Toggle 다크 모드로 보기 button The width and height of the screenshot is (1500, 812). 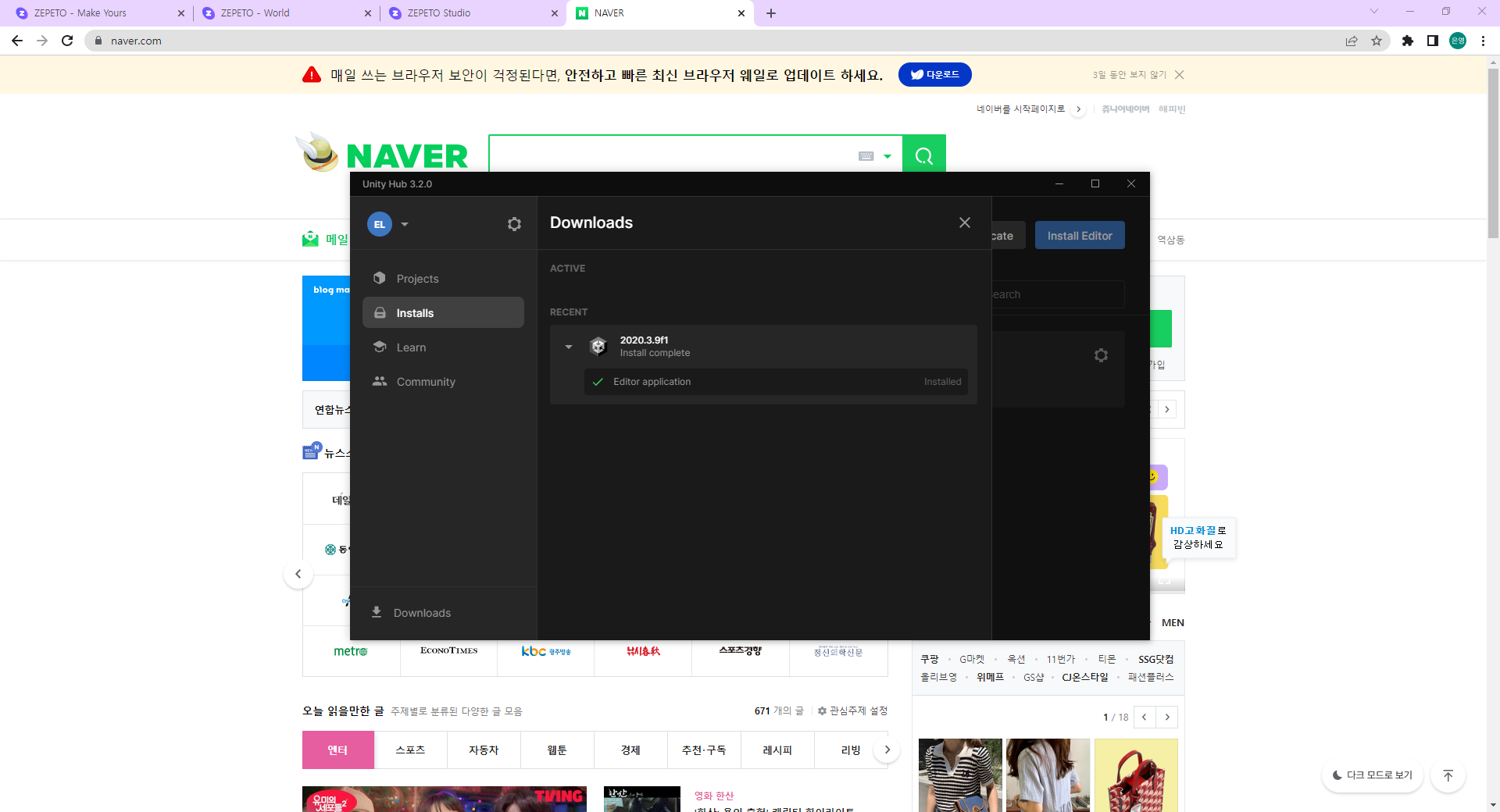point(1373,775)
